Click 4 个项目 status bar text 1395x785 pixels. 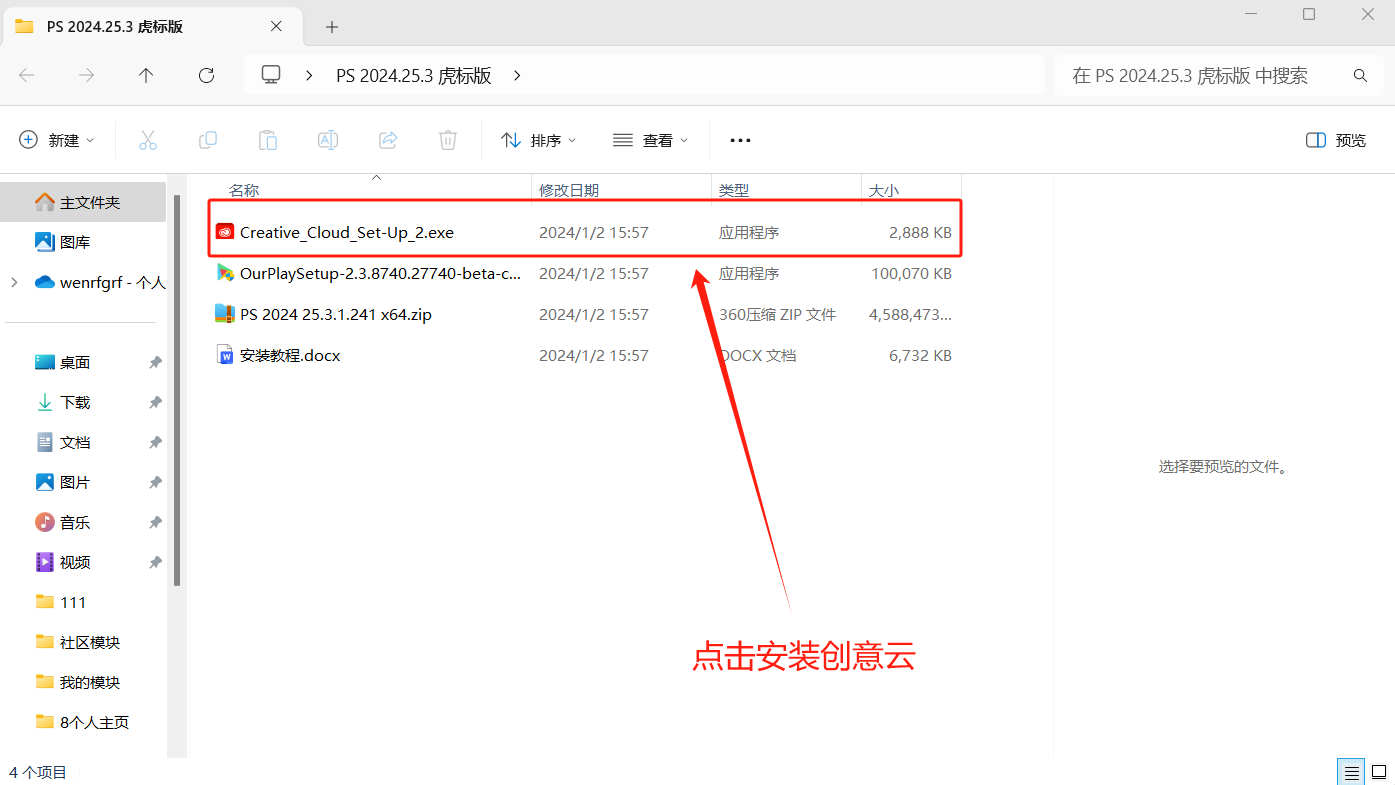click(38, 772)
